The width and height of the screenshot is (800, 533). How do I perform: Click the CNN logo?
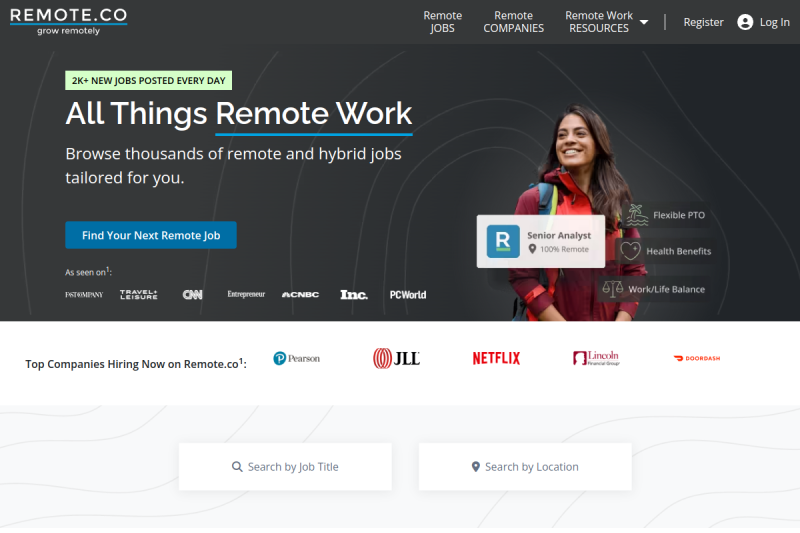click(x=192, y=294)
